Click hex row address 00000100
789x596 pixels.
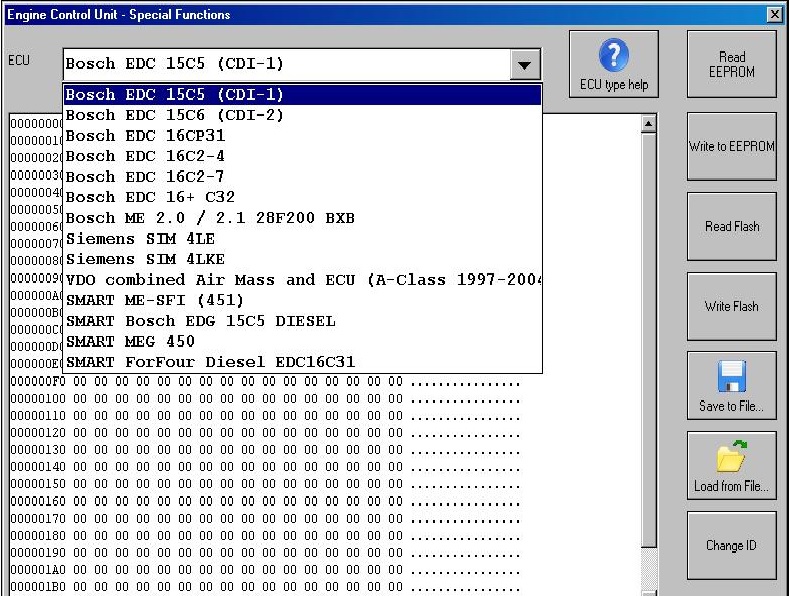tap(38, 399)
